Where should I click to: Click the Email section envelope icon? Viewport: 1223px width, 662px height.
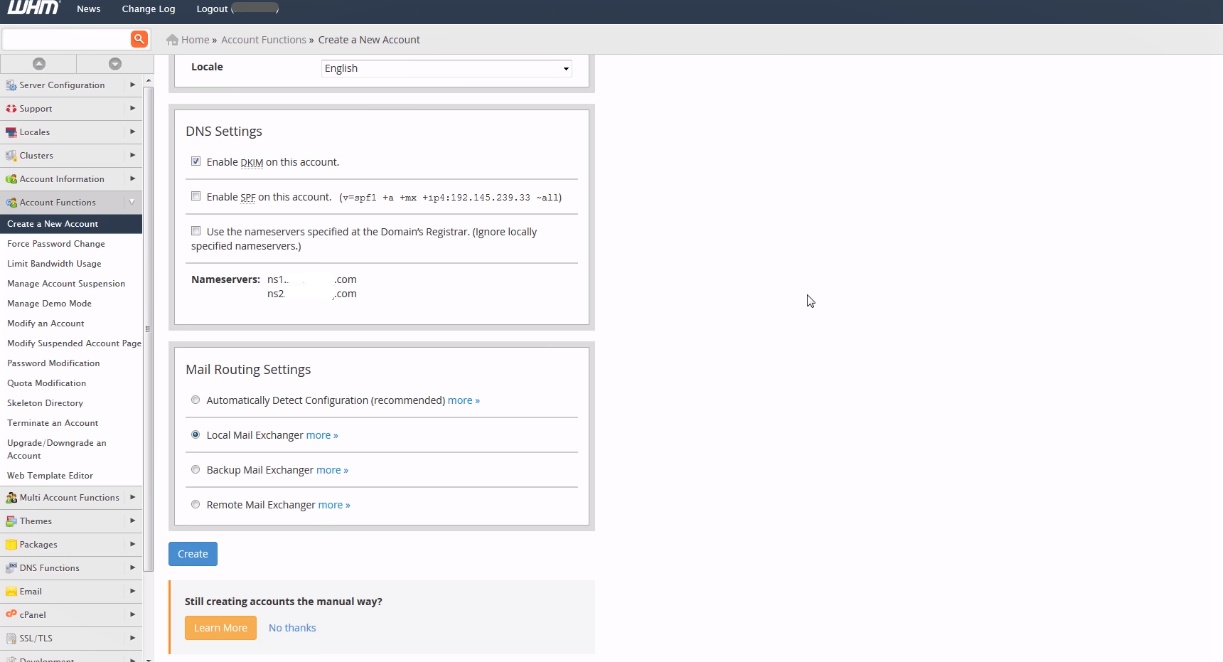(11, 591)
